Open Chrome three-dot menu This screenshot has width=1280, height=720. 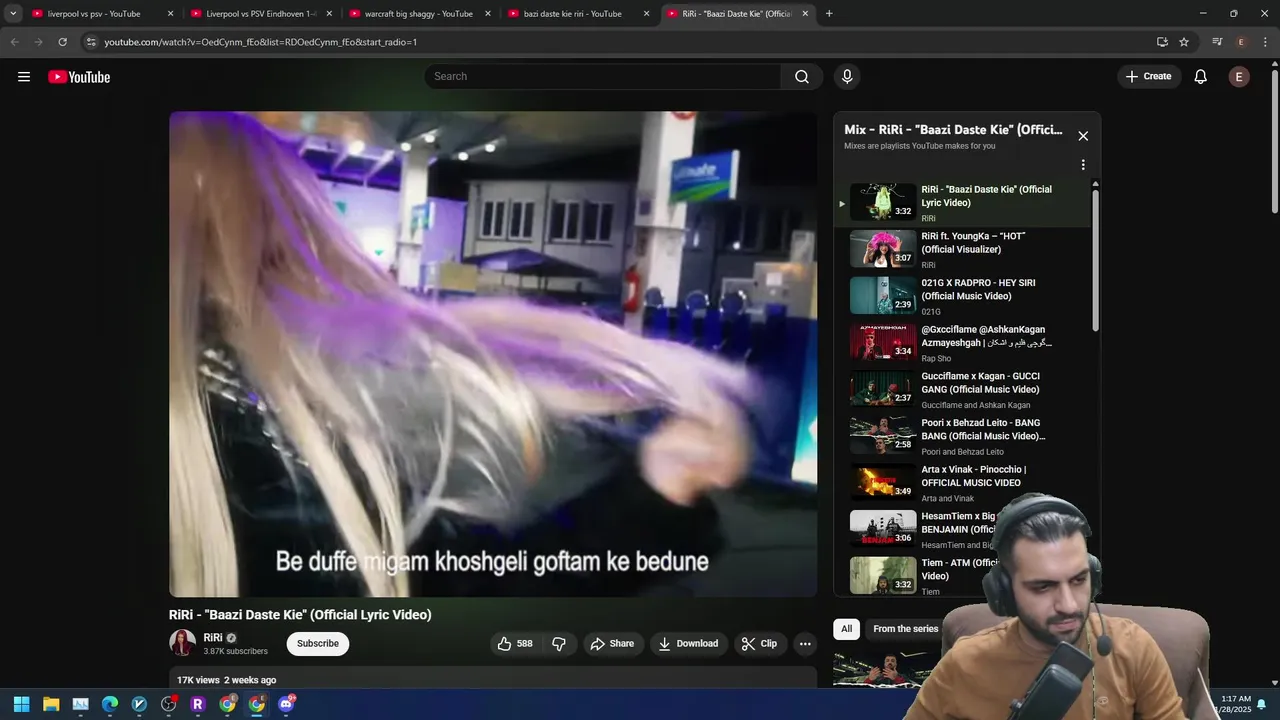point(1265,42)
